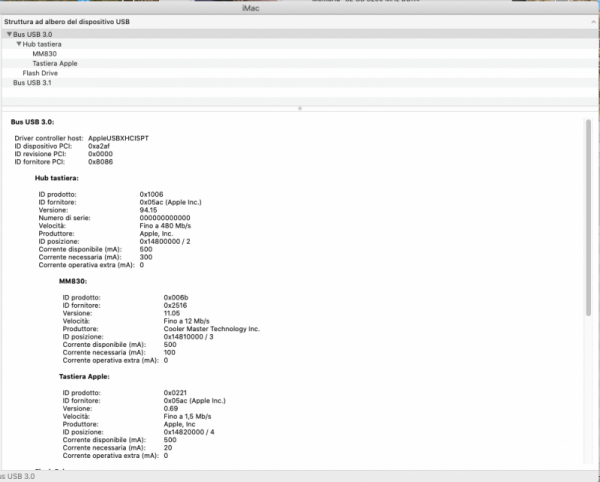
Task: Click MM830 vendor ID 0x2516
Action: click(175, 305)
